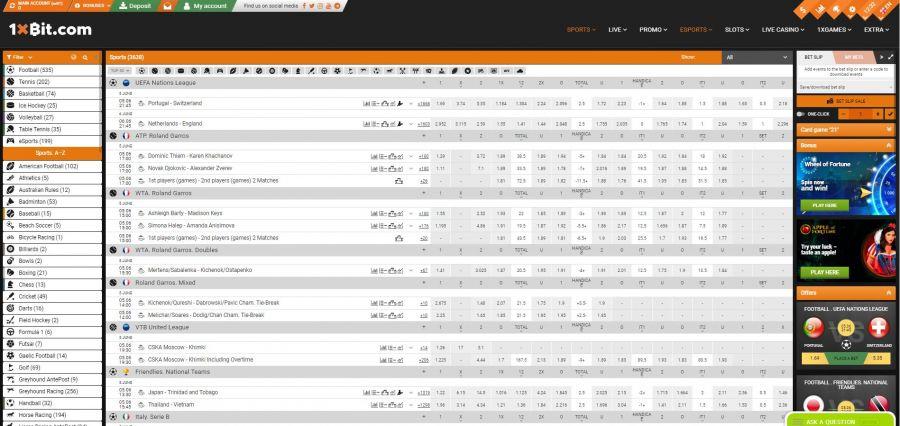Select Ice Hockey (25) in sidebar
Screen dimensions: 900x426
click(x=52, y=105)
